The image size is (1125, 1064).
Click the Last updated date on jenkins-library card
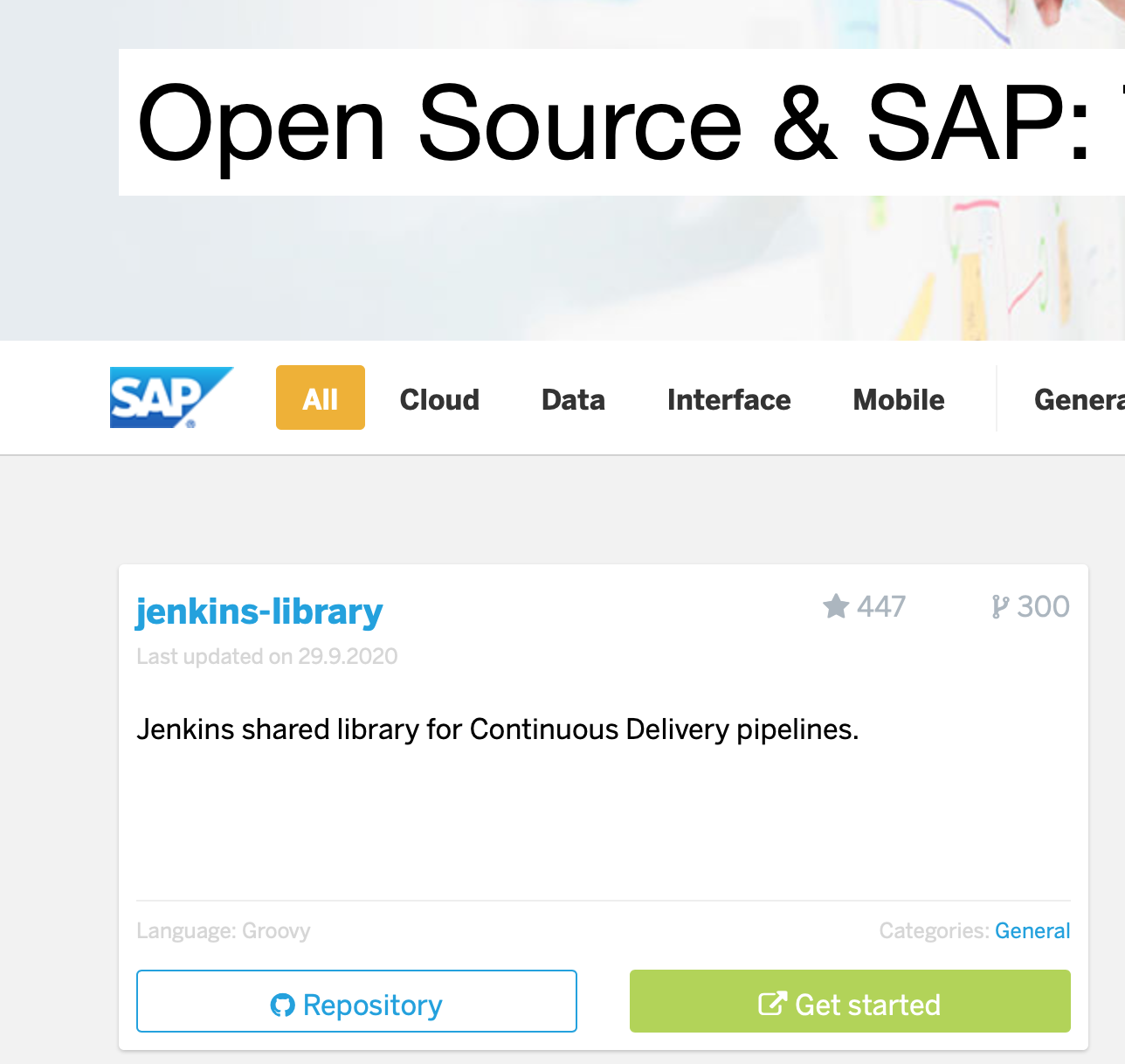[267, 656]
